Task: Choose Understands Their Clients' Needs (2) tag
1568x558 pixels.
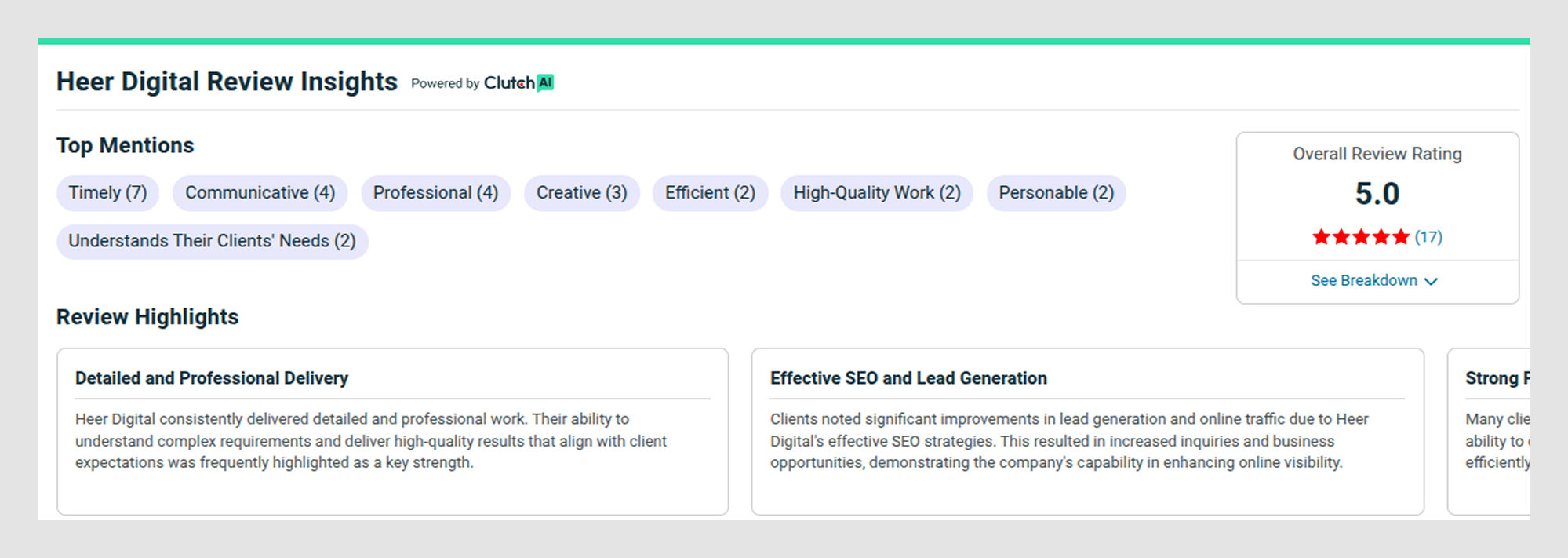Action: click(212, 241)
